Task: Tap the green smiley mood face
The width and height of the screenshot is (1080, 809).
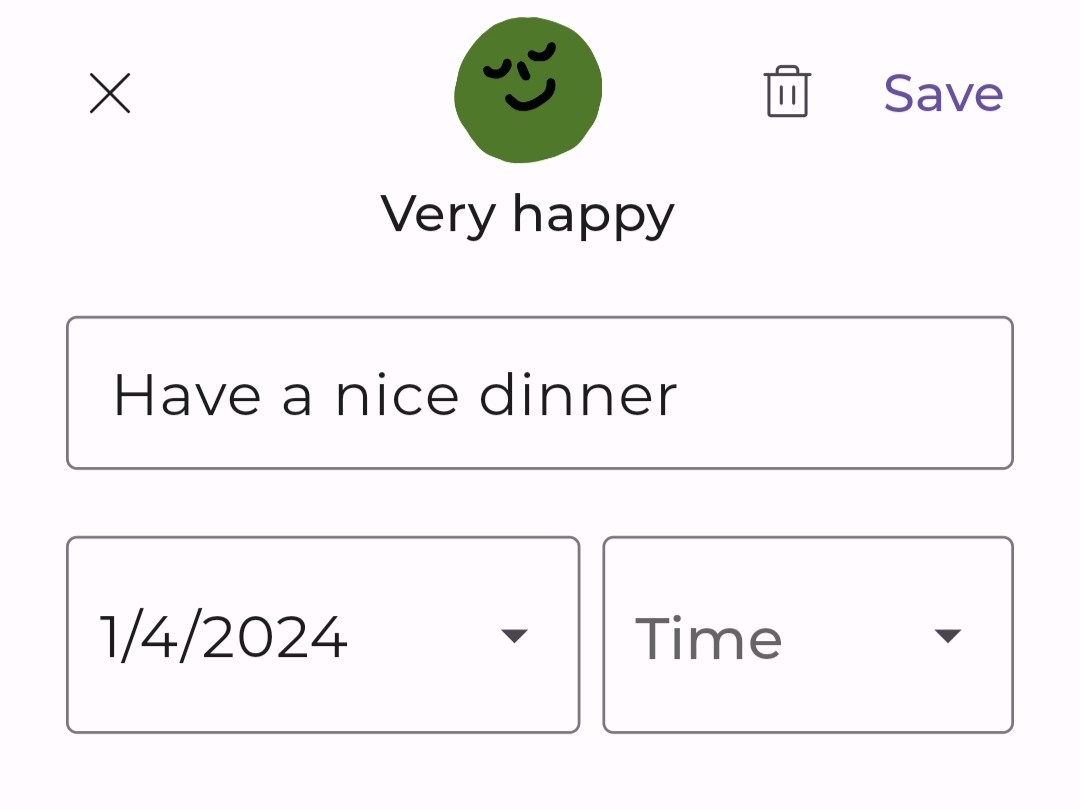Action: pos(528,90)
